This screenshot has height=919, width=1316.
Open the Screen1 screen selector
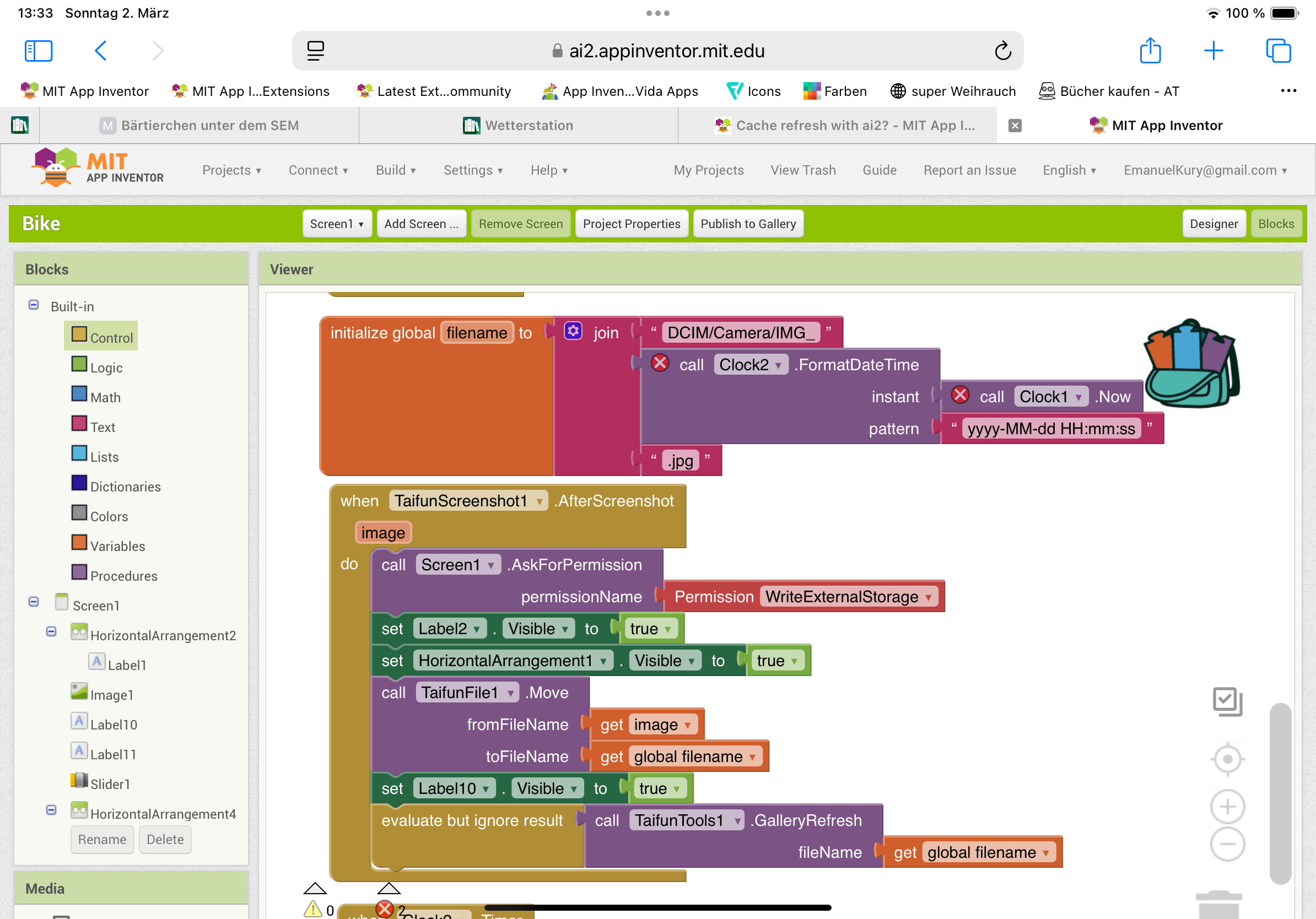tap(337, 224)
